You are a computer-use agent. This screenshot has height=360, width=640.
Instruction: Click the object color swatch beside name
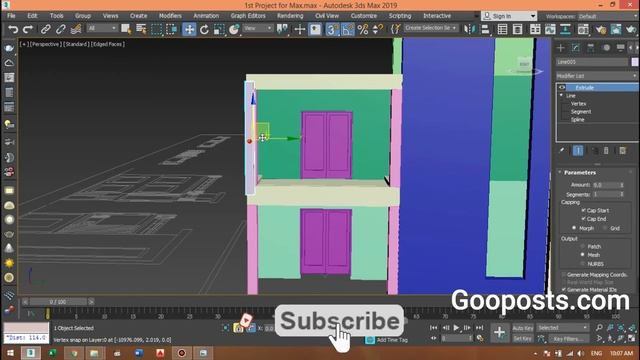635,62
